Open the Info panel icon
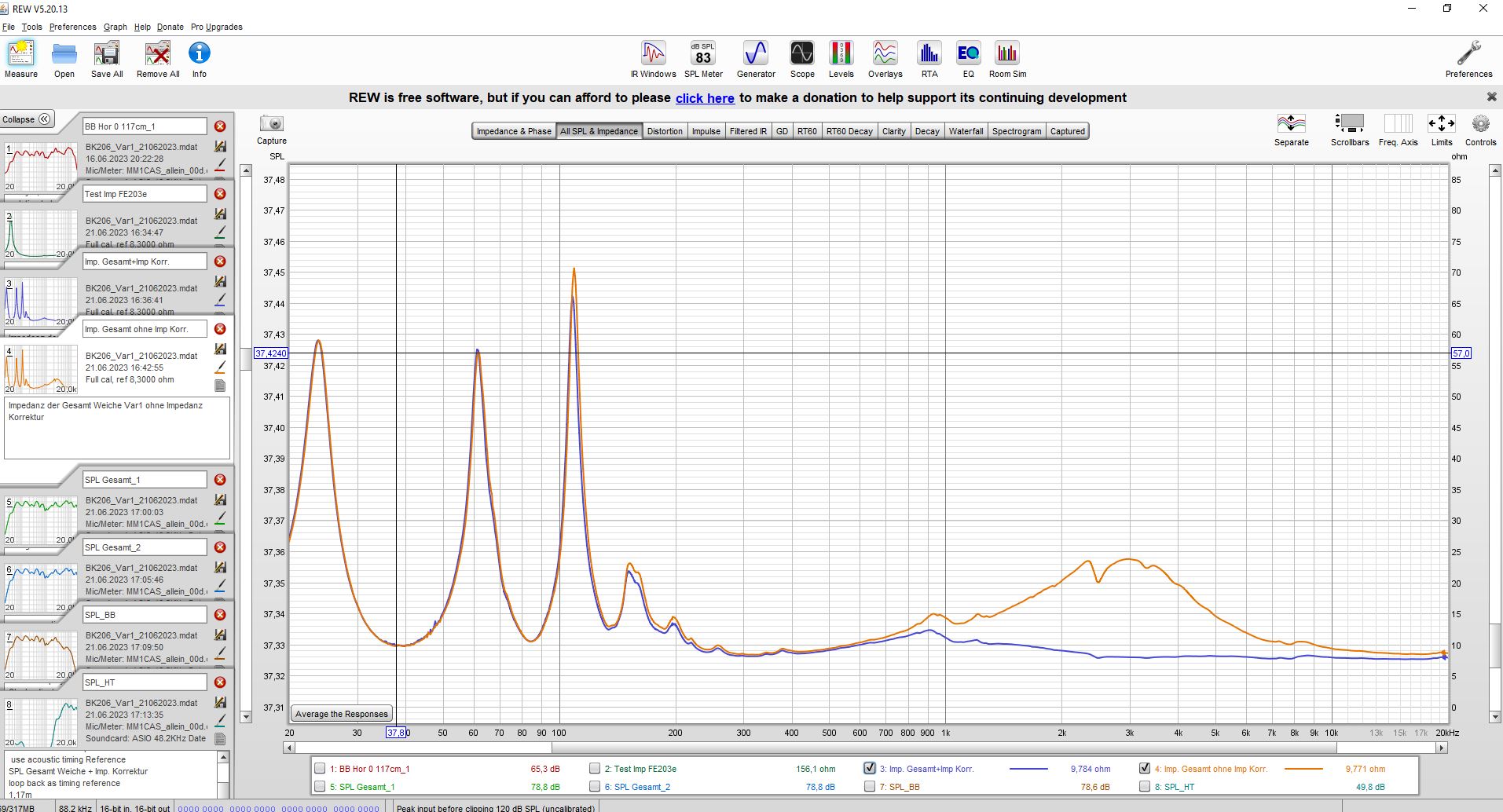Screen dimensions: 1503x812 200,60
